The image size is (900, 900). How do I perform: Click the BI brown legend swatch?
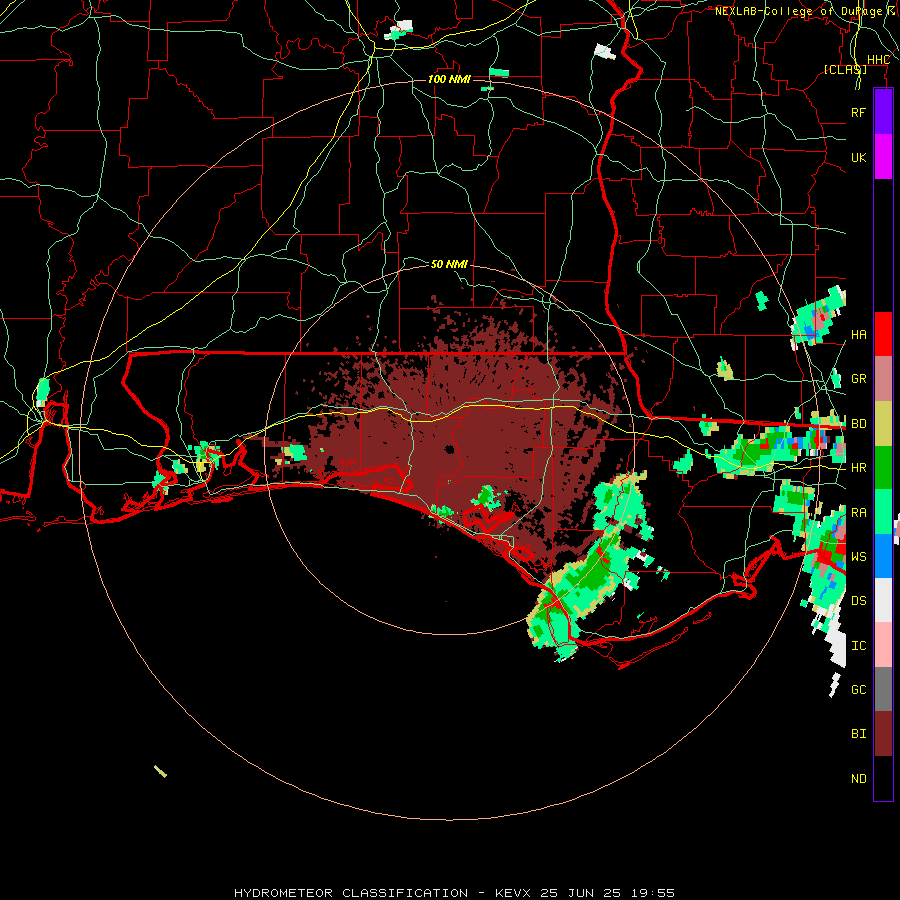click(x=883, y=734)
